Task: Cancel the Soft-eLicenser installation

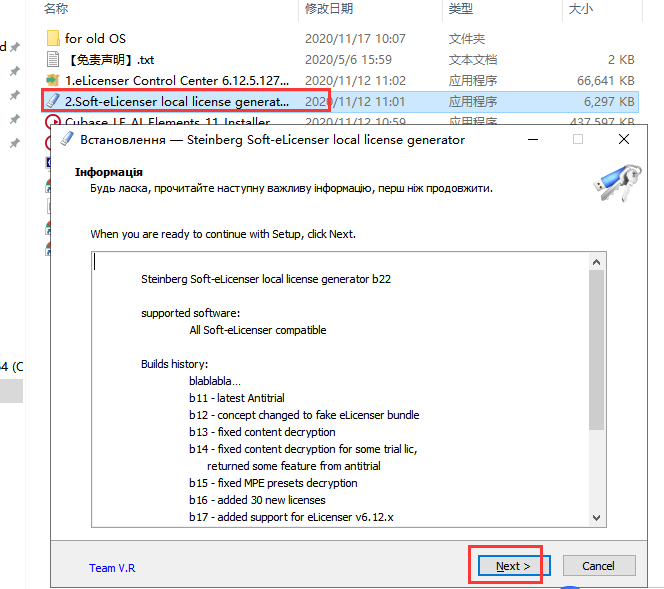Action: [598, 566]
